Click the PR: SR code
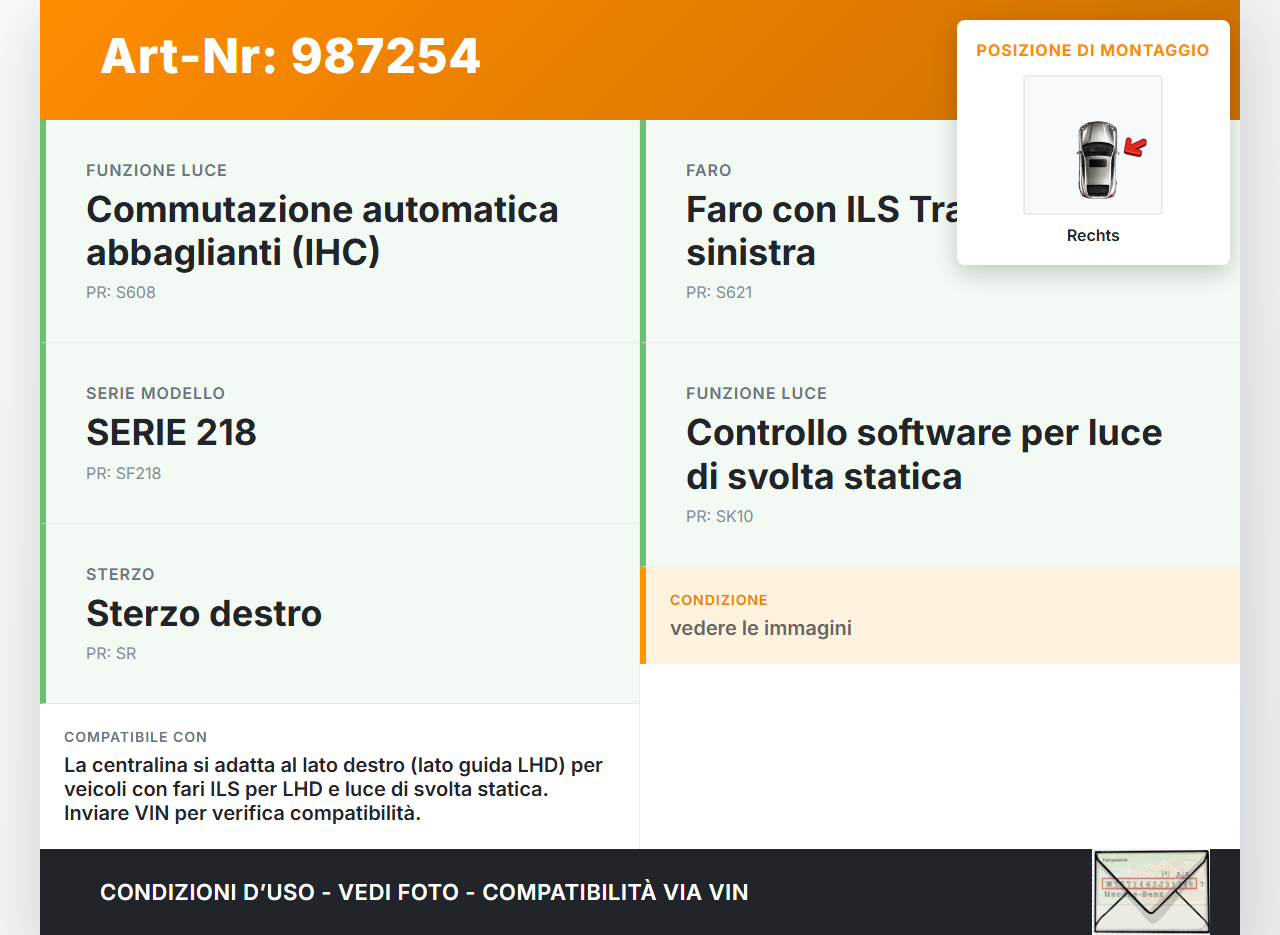The image size is (1280, 935). pos(111,654)
